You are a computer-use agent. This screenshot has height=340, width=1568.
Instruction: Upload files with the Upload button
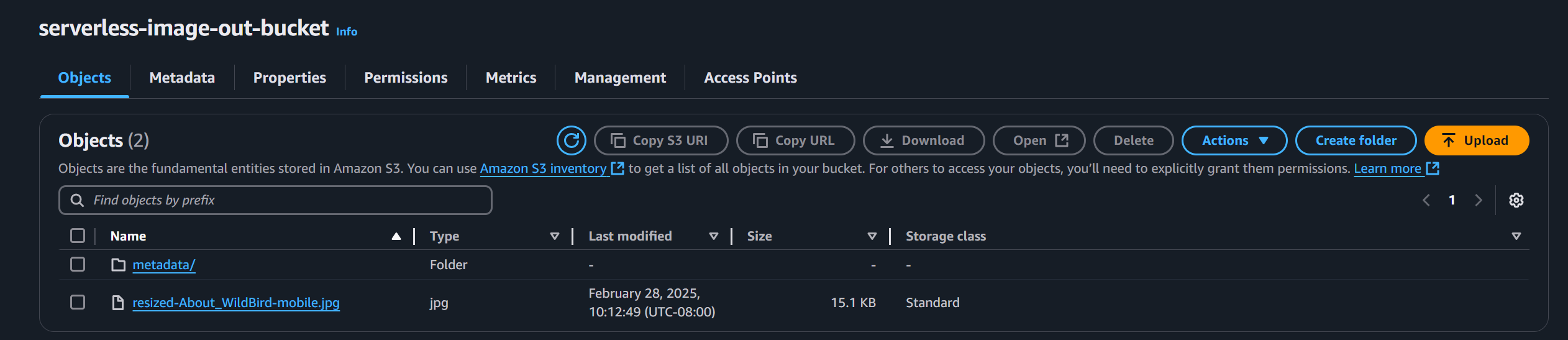click(1477, 140)
